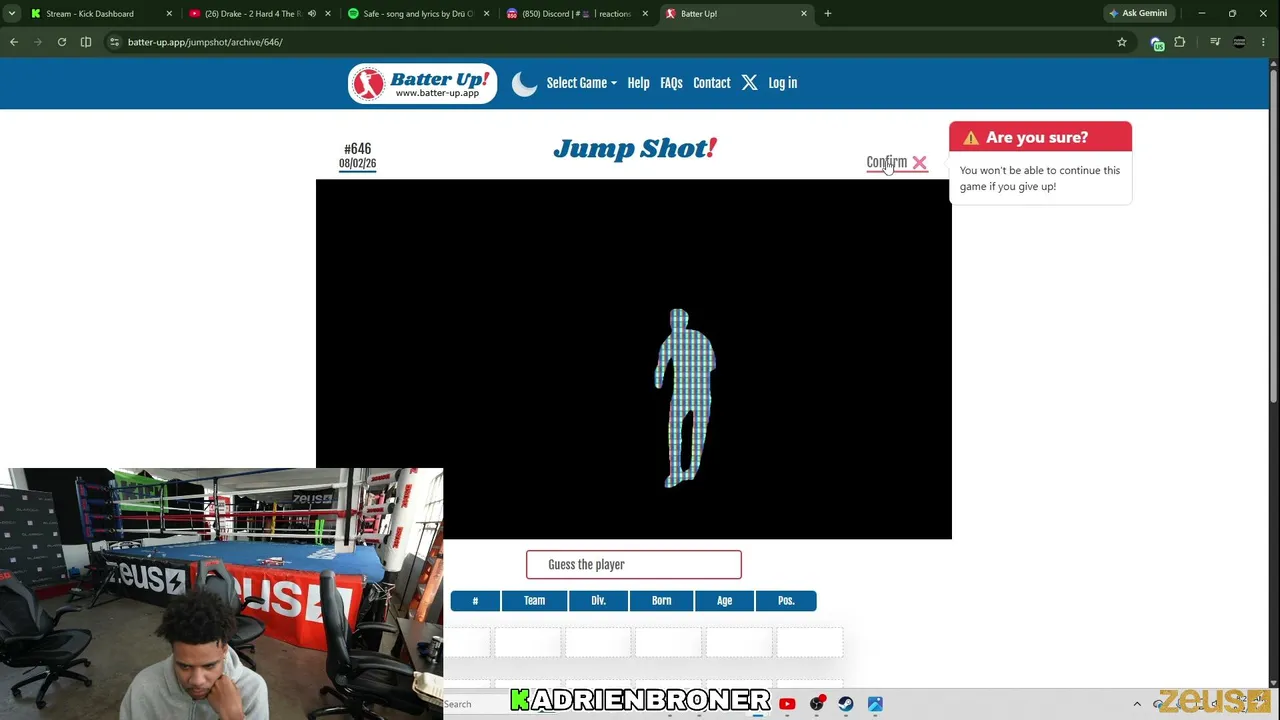The height and width of the screenshot is (720, 1280).
Task: Click the Div. column header
Action: click(x=598, y=601)
